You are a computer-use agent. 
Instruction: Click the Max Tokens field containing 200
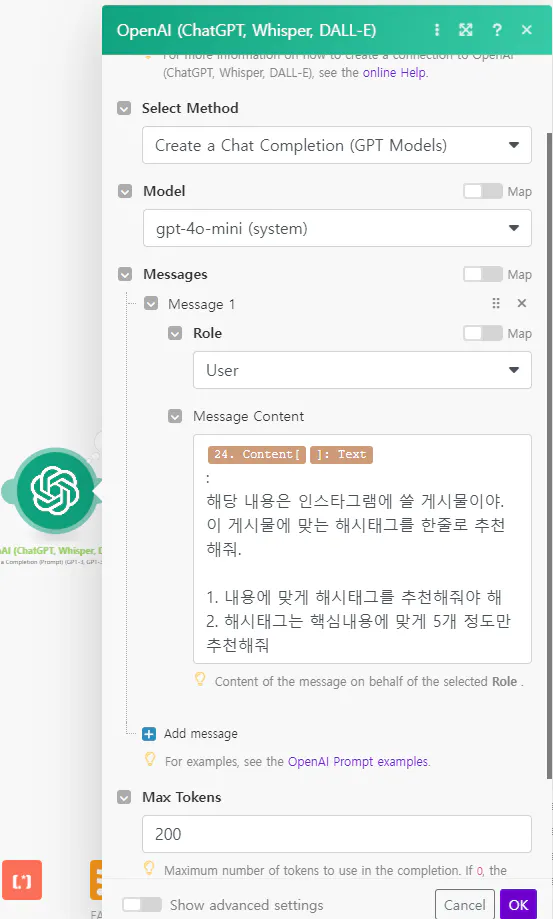pyautogui.click(x=337, y=833)
